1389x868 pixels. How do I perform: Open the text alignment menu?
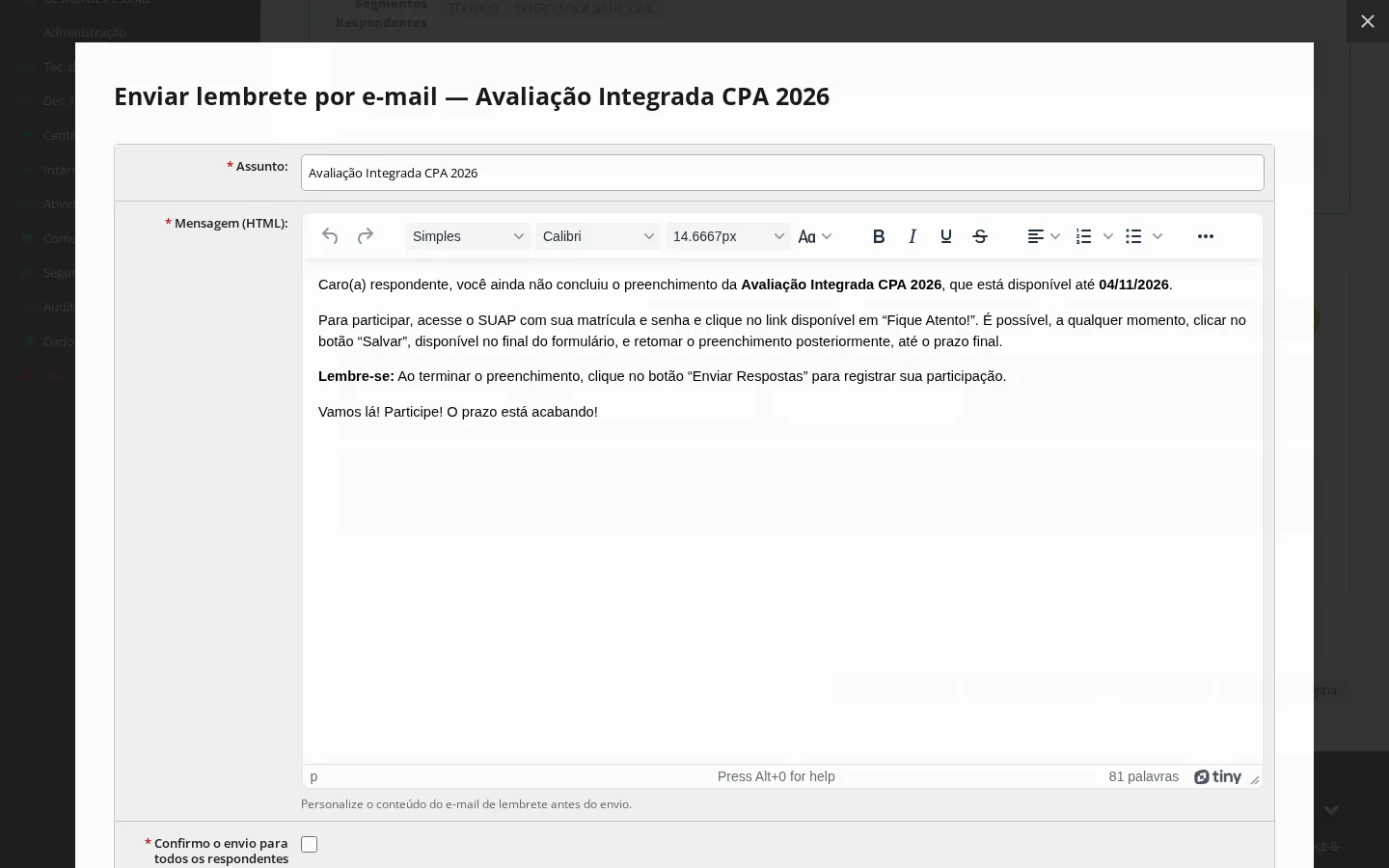coord(1044,236)
